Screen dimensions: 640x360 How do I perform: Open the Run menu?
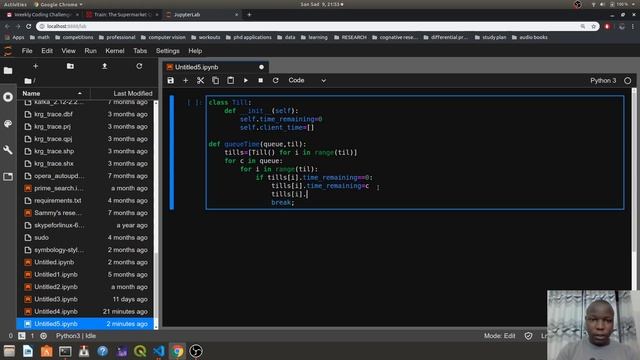coord(90,51)
